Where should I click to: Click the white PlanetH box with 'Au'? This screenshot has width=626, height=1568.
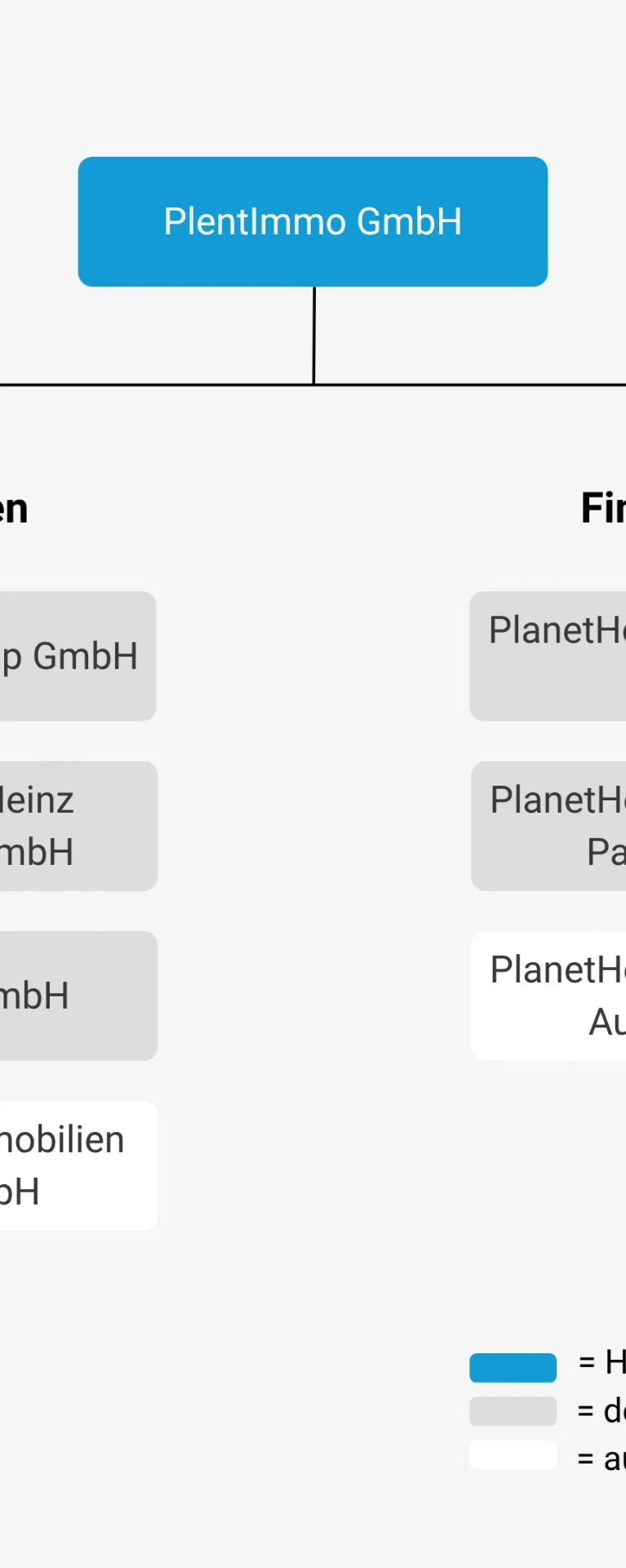tap(548, 996)
